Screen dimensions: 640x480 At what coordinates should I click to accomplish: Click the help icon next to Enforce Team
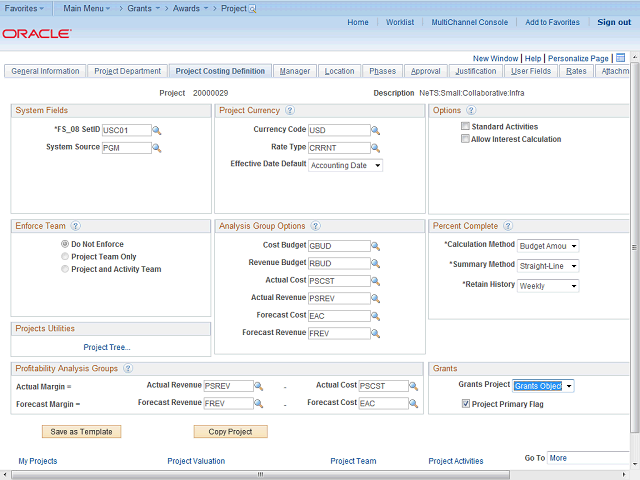76,227
